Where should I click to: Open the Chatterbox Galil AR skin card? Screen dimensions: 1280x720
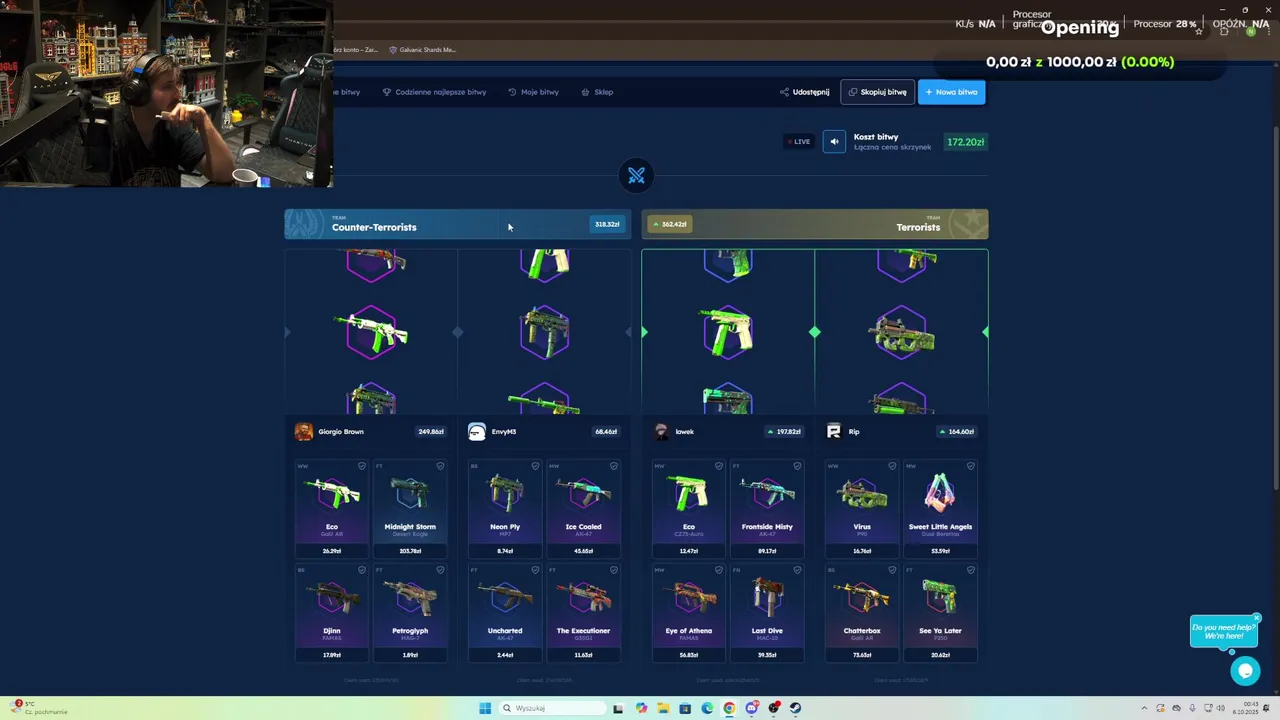pos(862,612)
